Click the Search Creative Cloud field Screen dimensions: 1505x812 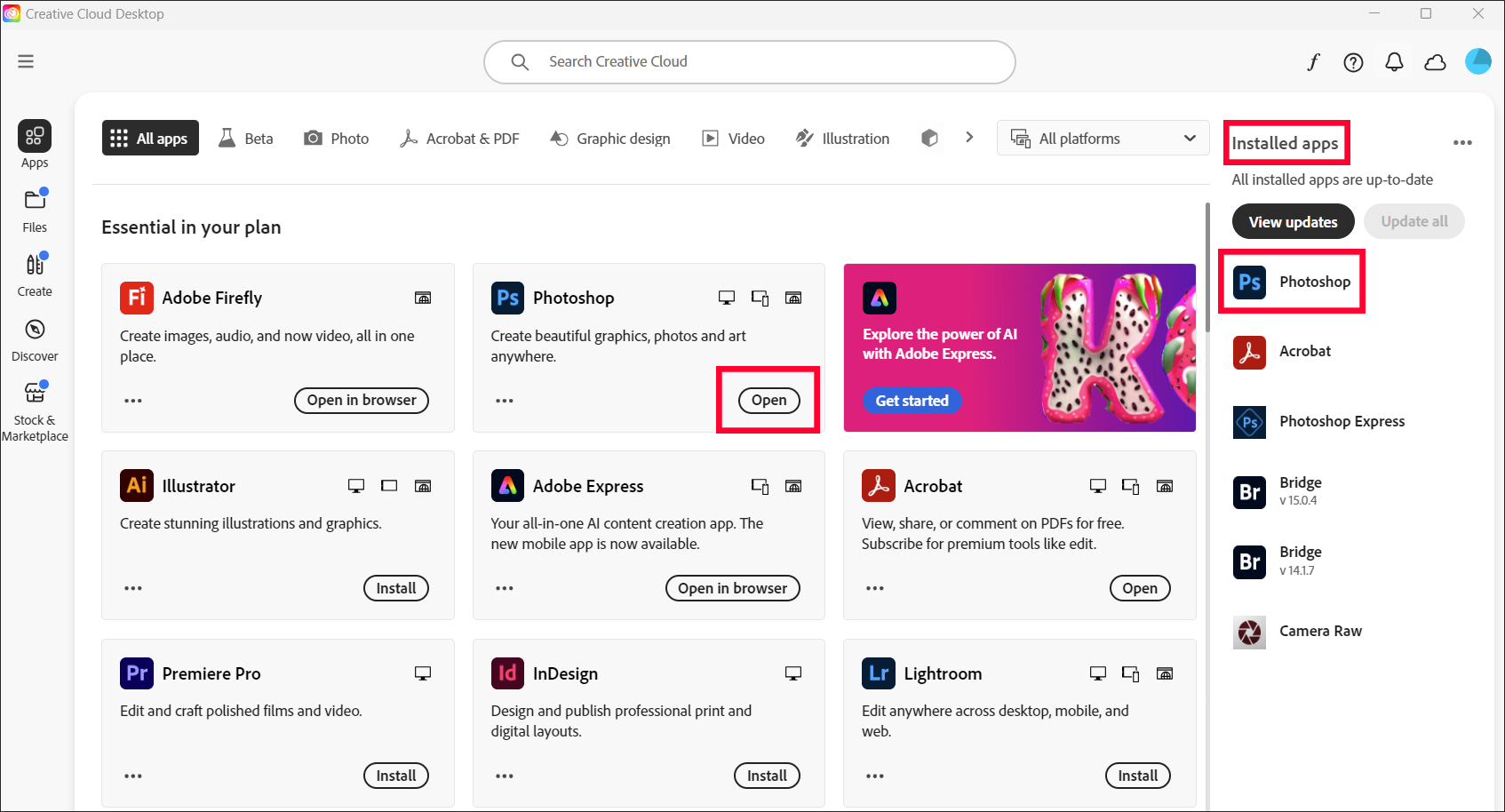749,62
